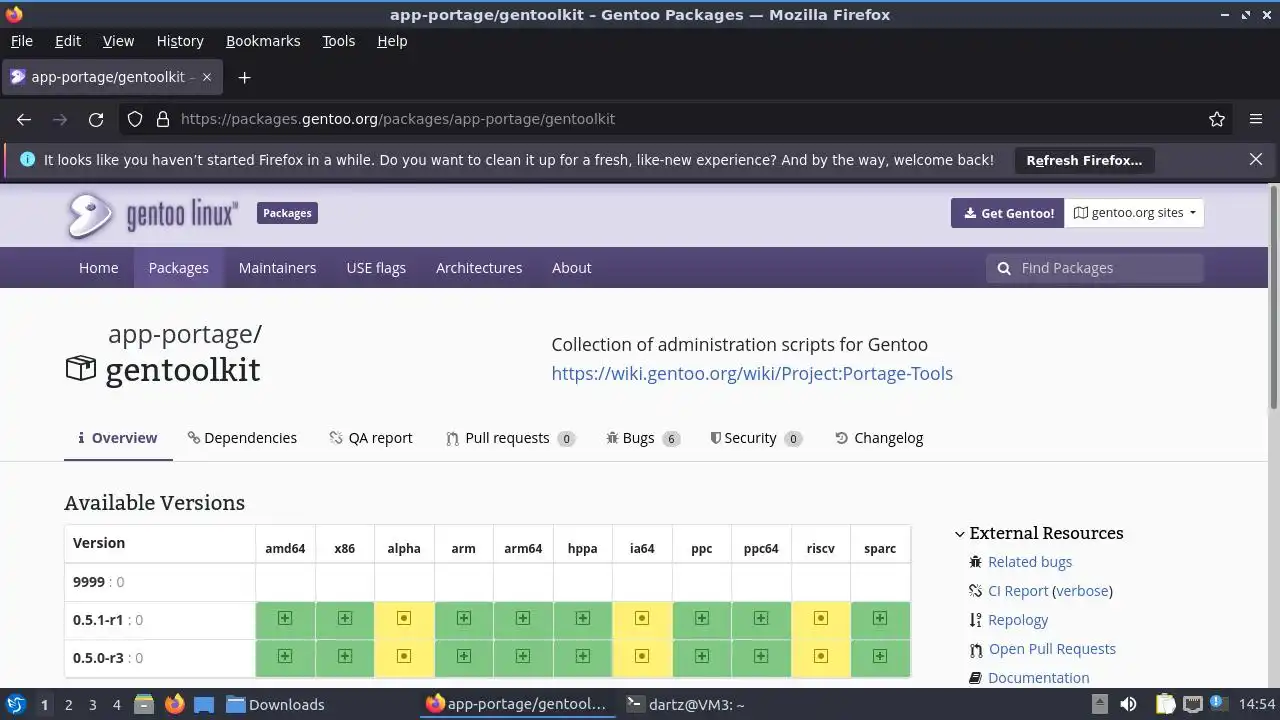
Task: Open the Related bugs link
Action: 1030,562
